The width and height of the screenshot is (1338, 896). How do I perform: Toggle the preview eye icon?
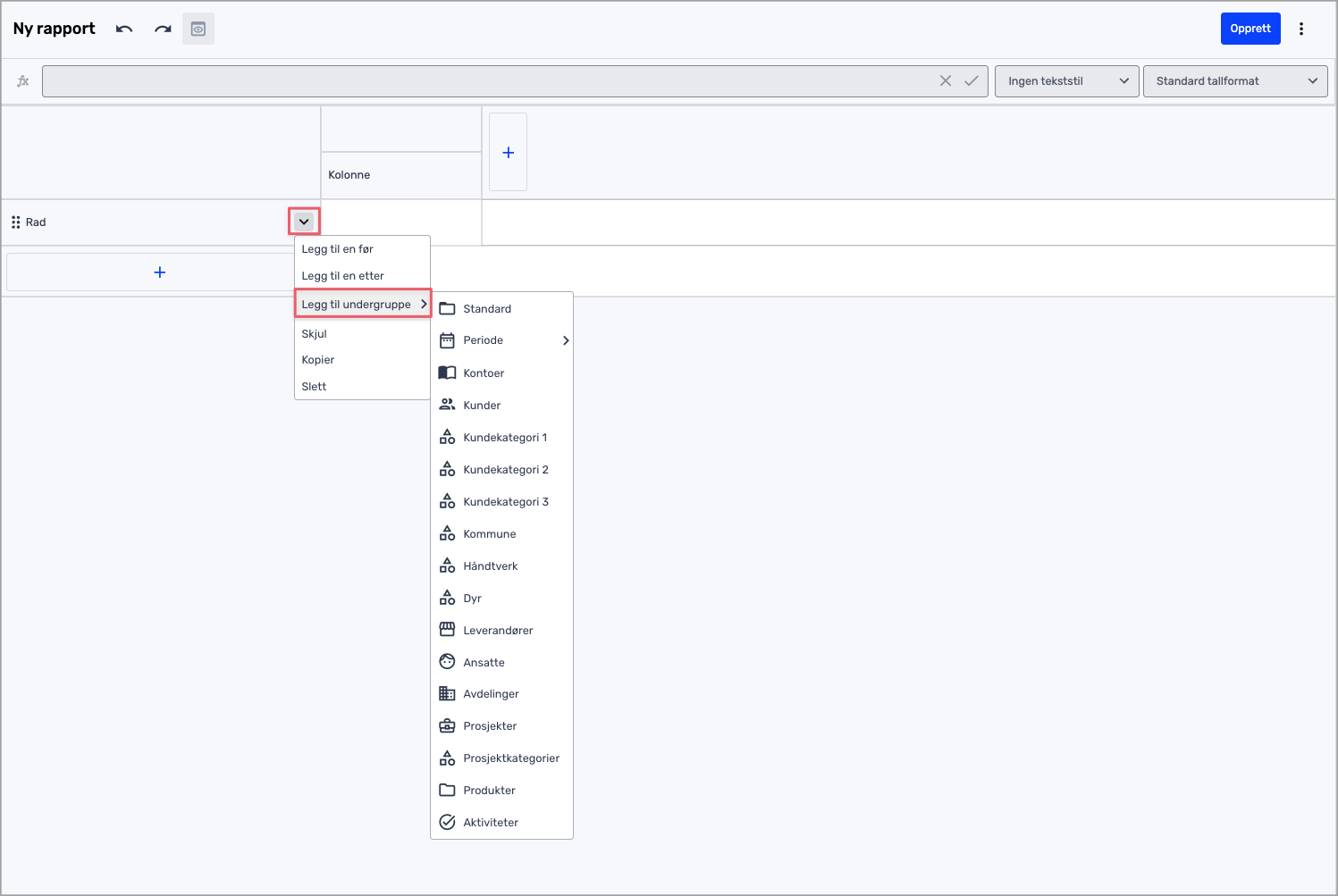198,29
